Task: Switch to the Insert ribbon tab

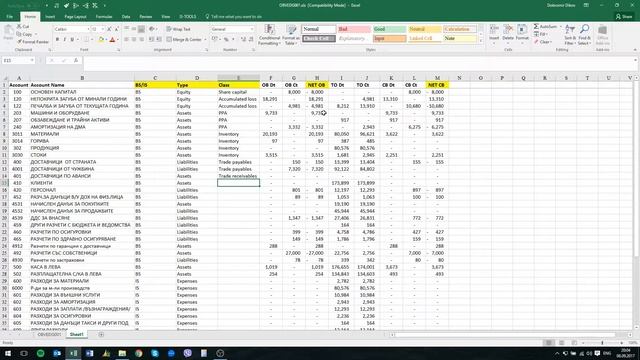Action: 50,17
